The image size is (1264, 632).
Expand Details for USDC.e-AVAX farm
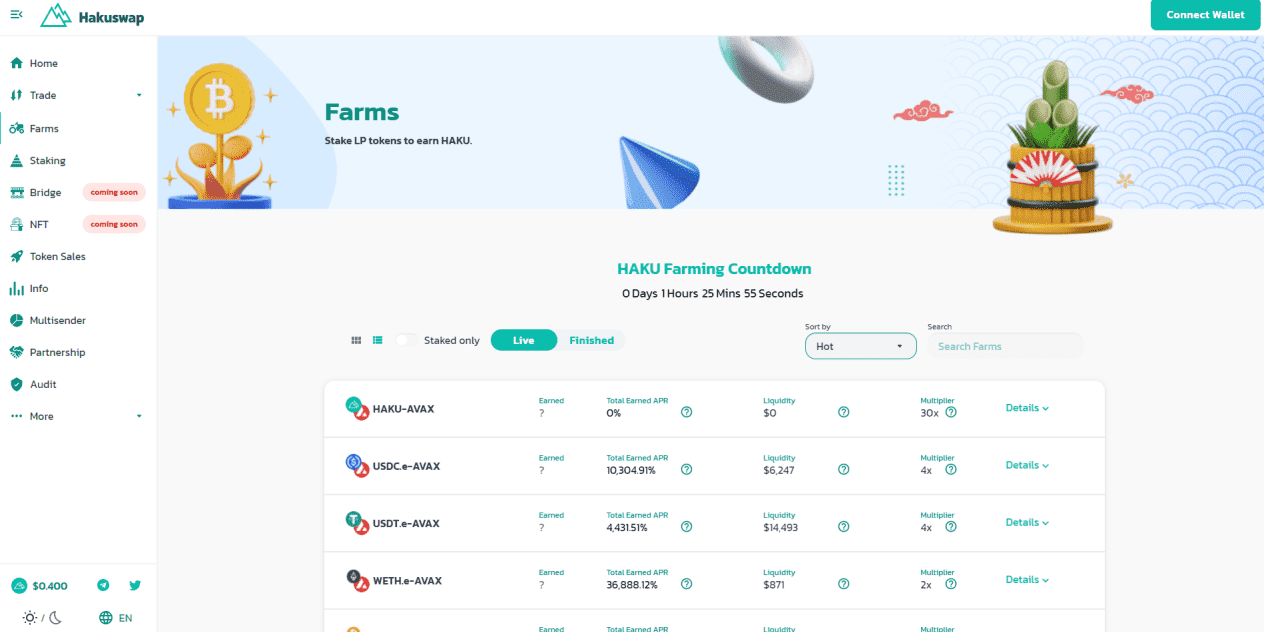click(x=1027, y=465)
